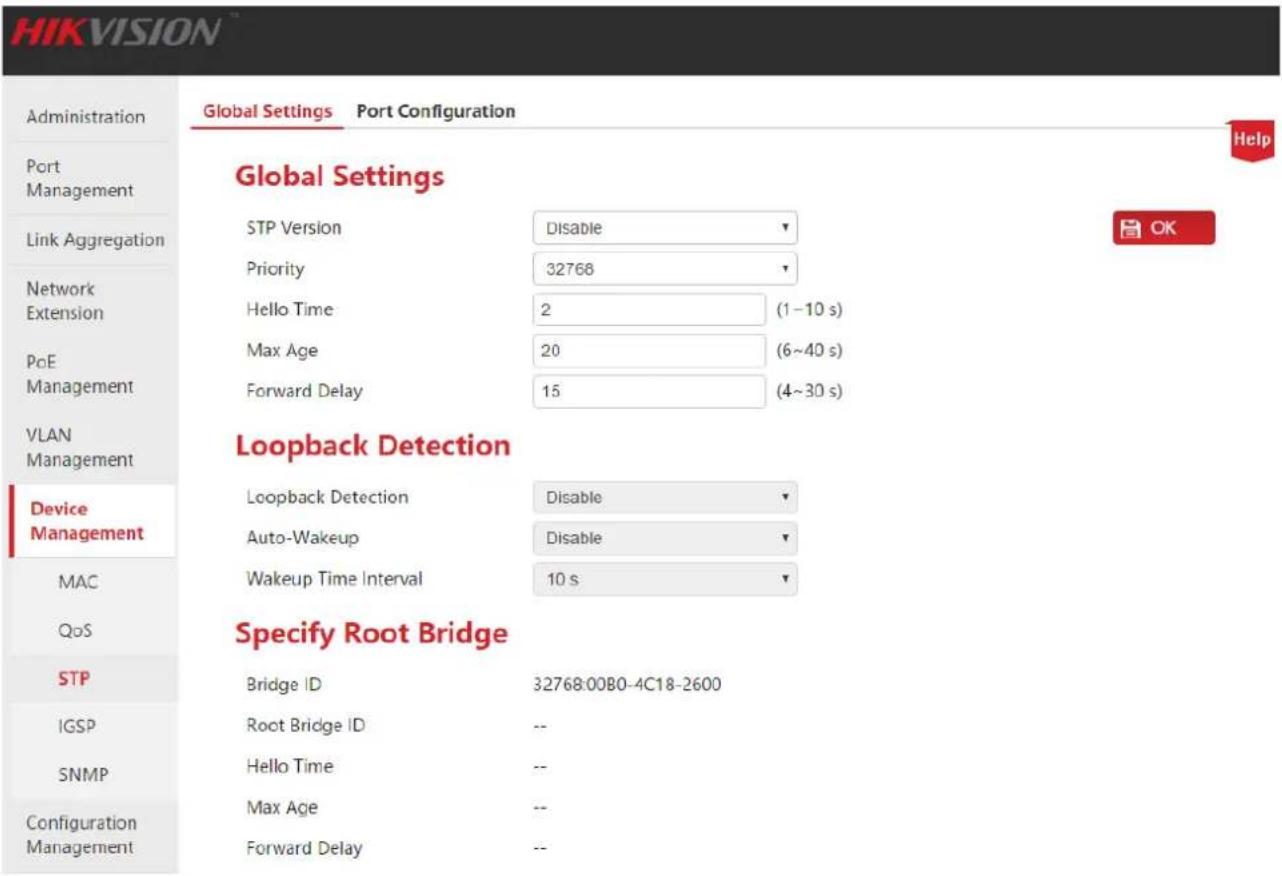Viewport: 1282px width, 876px height.
Task: Focus the Max Age input field
Action: pos(649,351)
